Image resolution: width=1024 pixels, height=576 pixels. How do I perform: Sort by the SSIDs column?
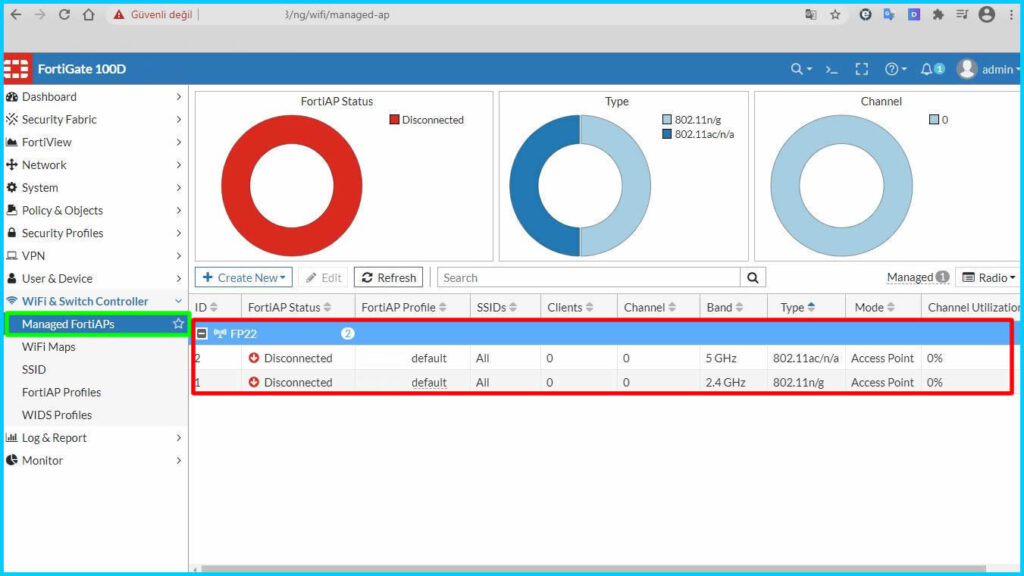pyautogui.click(x=496, y=308)
